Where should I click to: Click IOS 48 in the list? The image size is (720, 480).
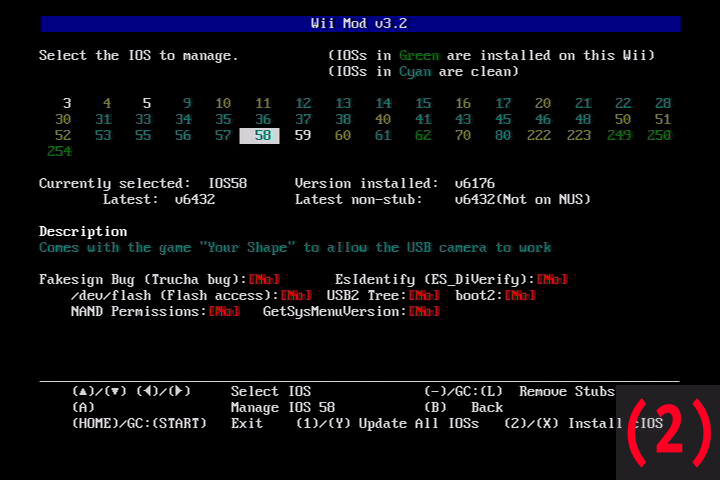click(x=583, y=119)
